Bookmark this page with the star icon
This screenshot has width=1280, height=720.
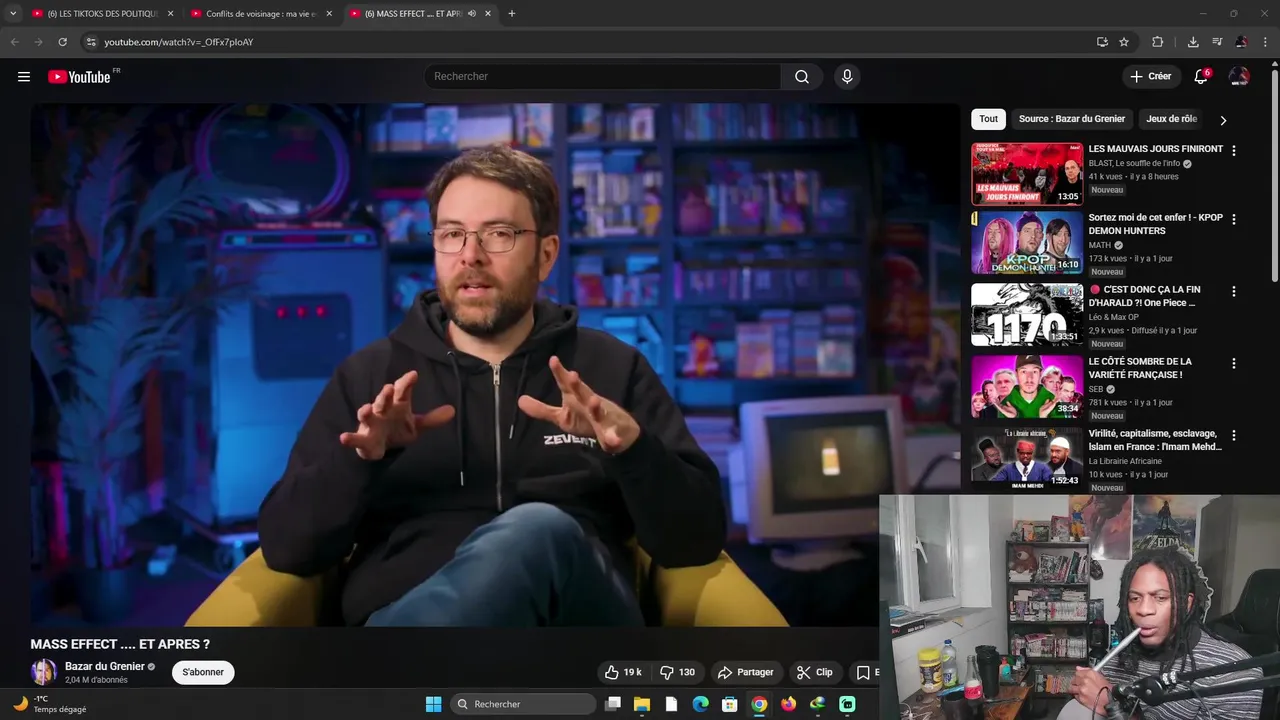1124,42
